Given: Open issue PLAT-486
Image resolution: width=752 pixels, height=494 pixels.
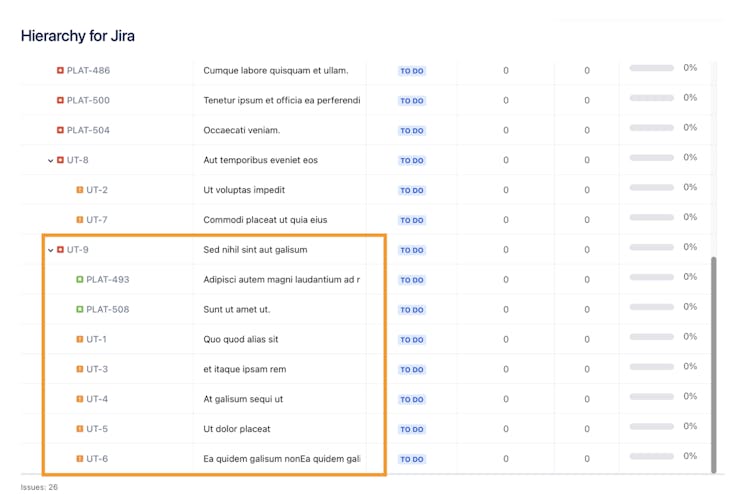Looking at the screenshot, I should coord(88,71).
